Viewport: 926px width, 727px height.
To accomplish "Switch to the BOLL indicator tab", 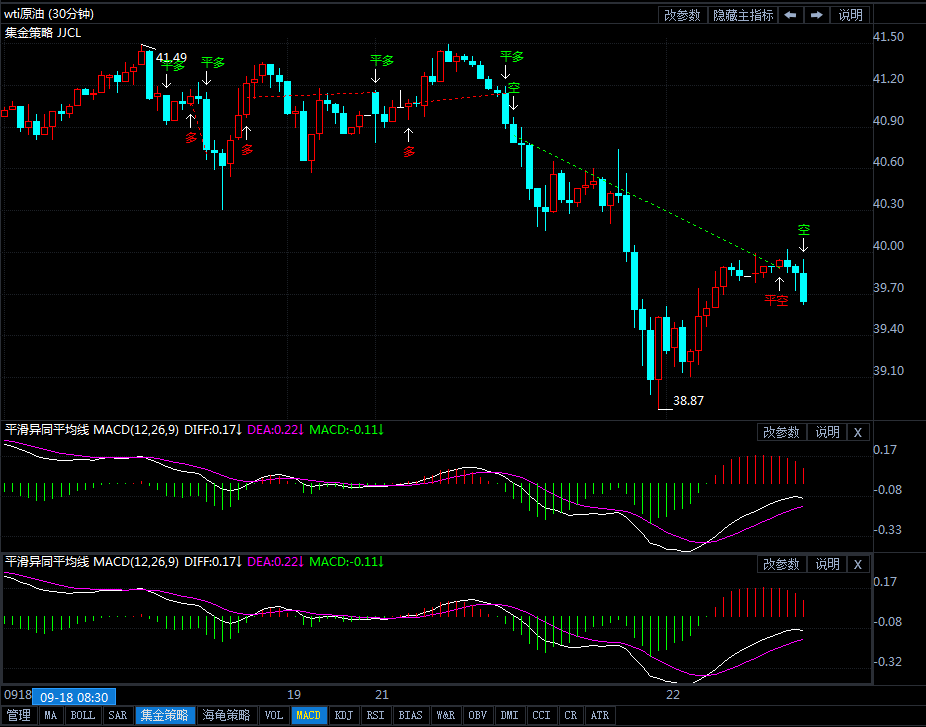I will point(83,716).
